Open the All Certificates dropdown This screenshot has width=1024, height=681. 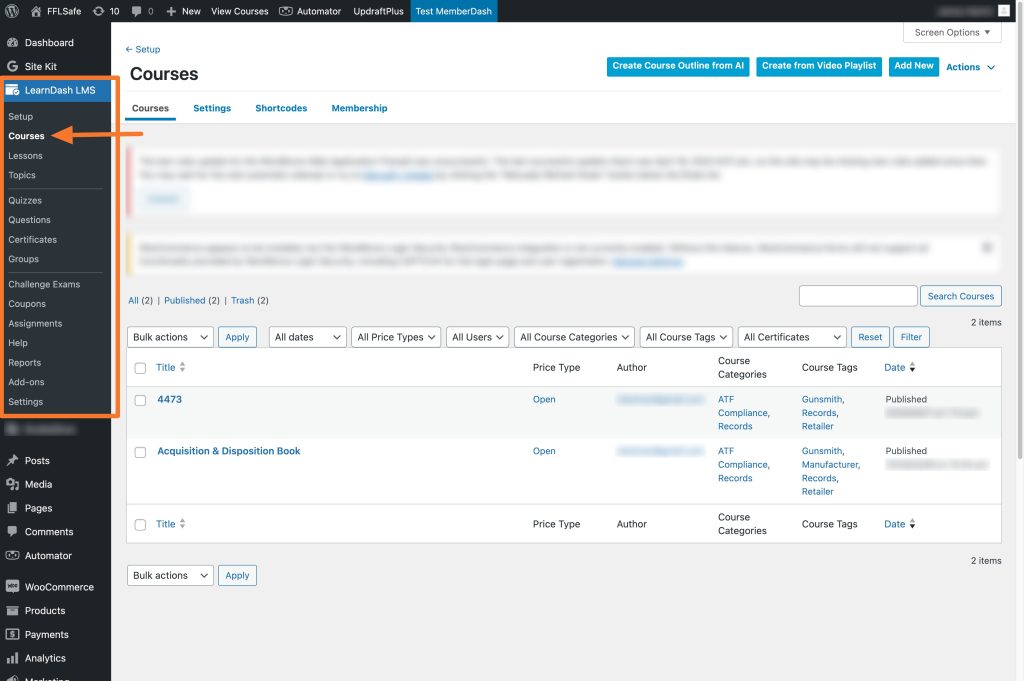click(x=792, y=337)
